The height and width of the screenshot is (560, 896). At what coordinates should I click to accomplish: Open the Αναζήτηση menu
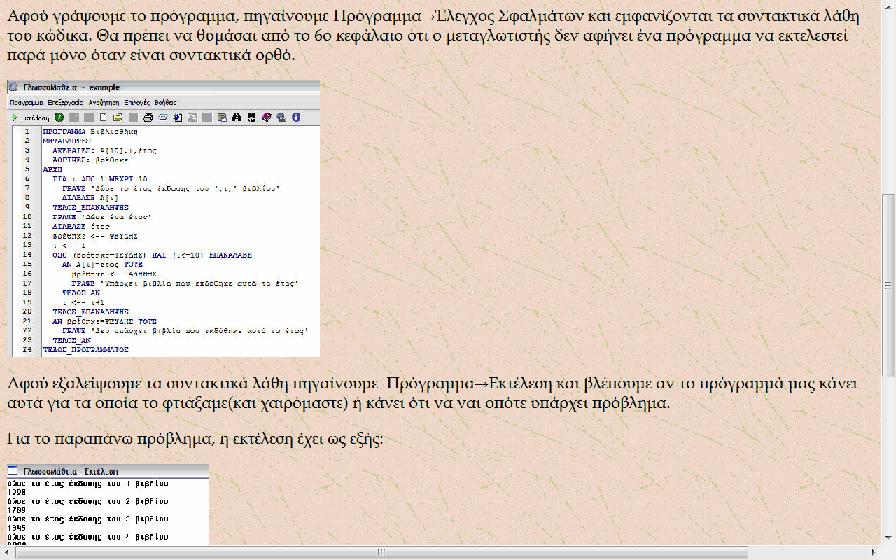pyautogui.click(x=104, y=102)
